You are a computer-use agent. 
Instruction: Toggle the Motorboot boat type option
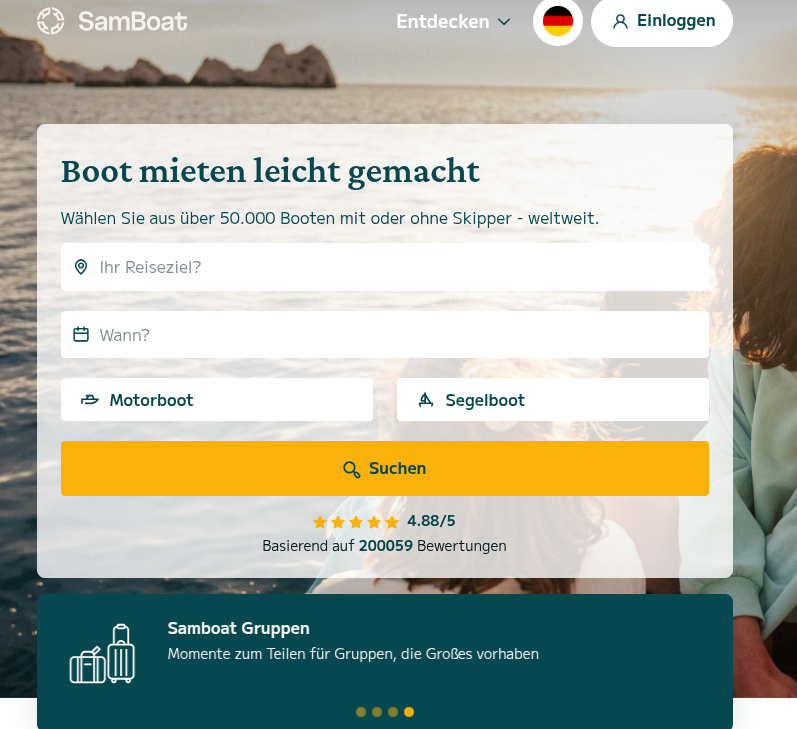216,400
